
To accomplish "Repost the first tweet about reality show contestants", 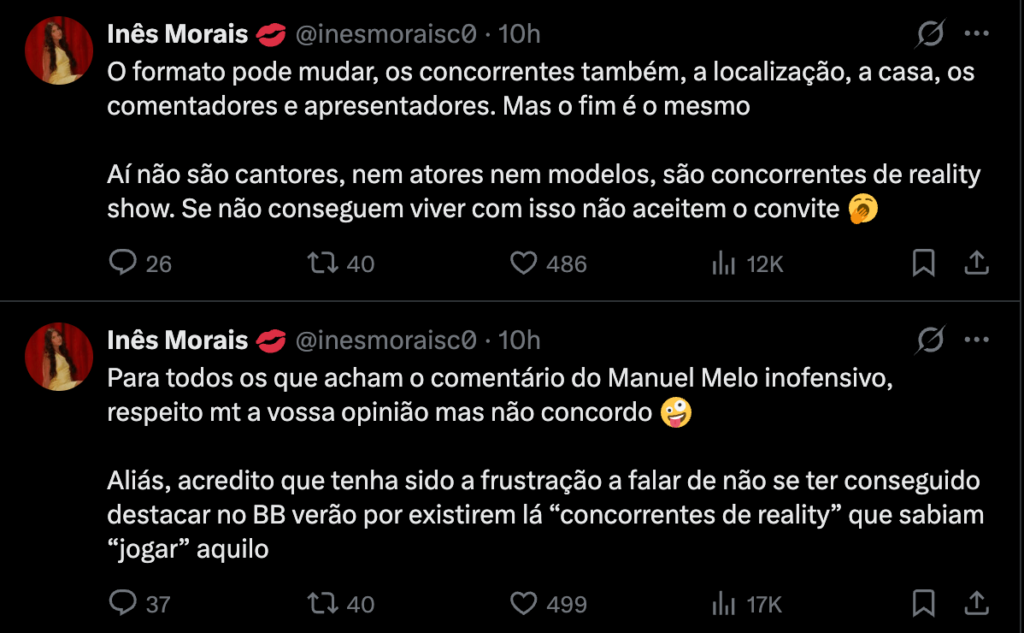I will pos(320,264).
